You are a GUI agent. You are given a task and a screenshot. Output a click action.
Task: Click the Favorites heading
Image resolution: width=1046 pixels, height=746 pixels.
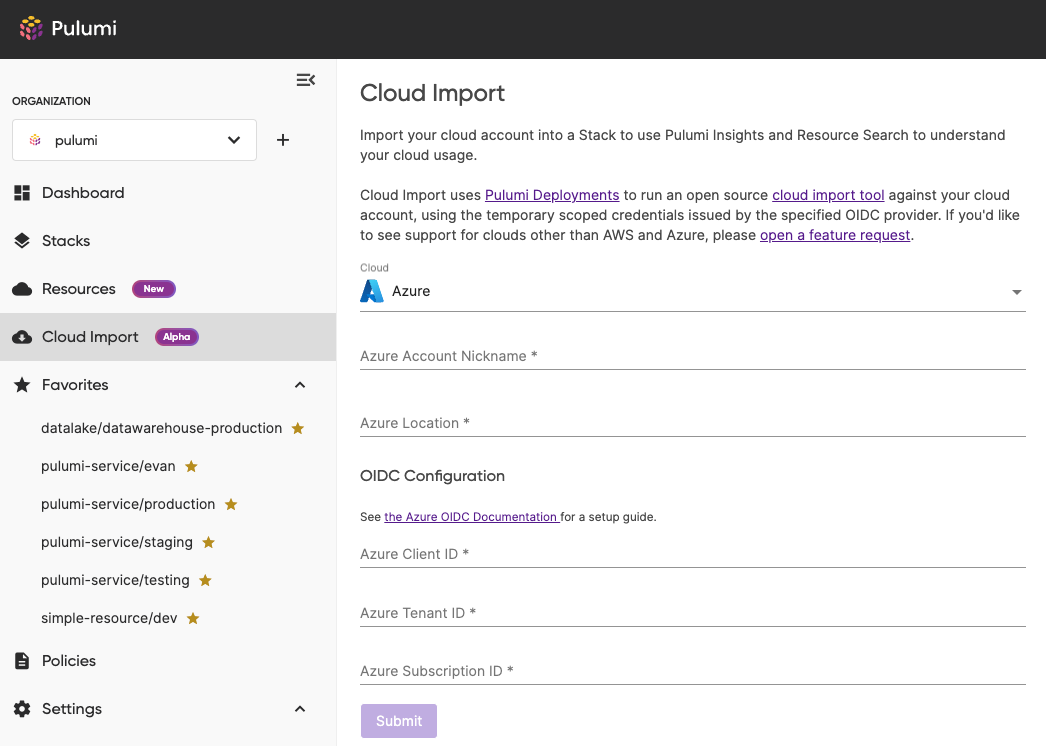[x=75, y=385]
